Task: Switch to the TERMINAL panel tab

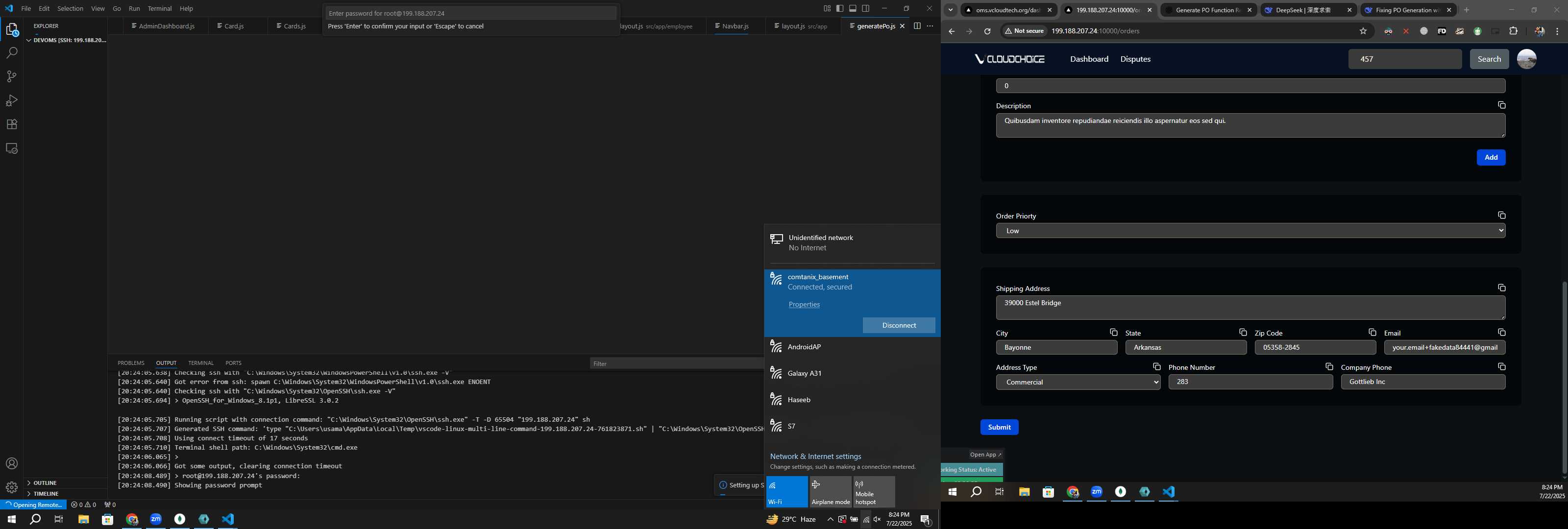Action: [201, 363]
